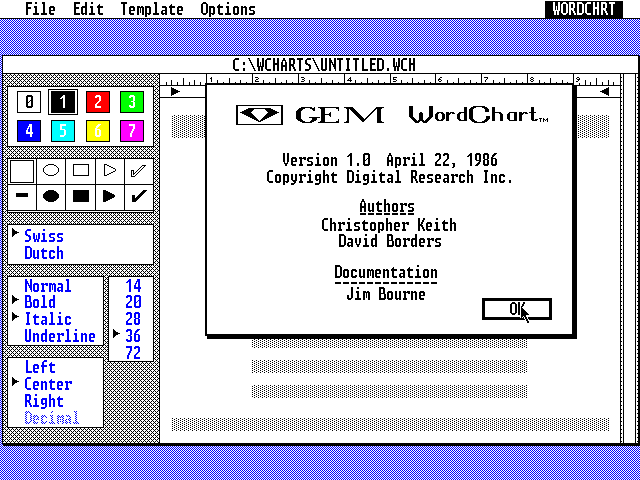Set text style to Normal
This screenshot has height=480, width=640.
48,286
